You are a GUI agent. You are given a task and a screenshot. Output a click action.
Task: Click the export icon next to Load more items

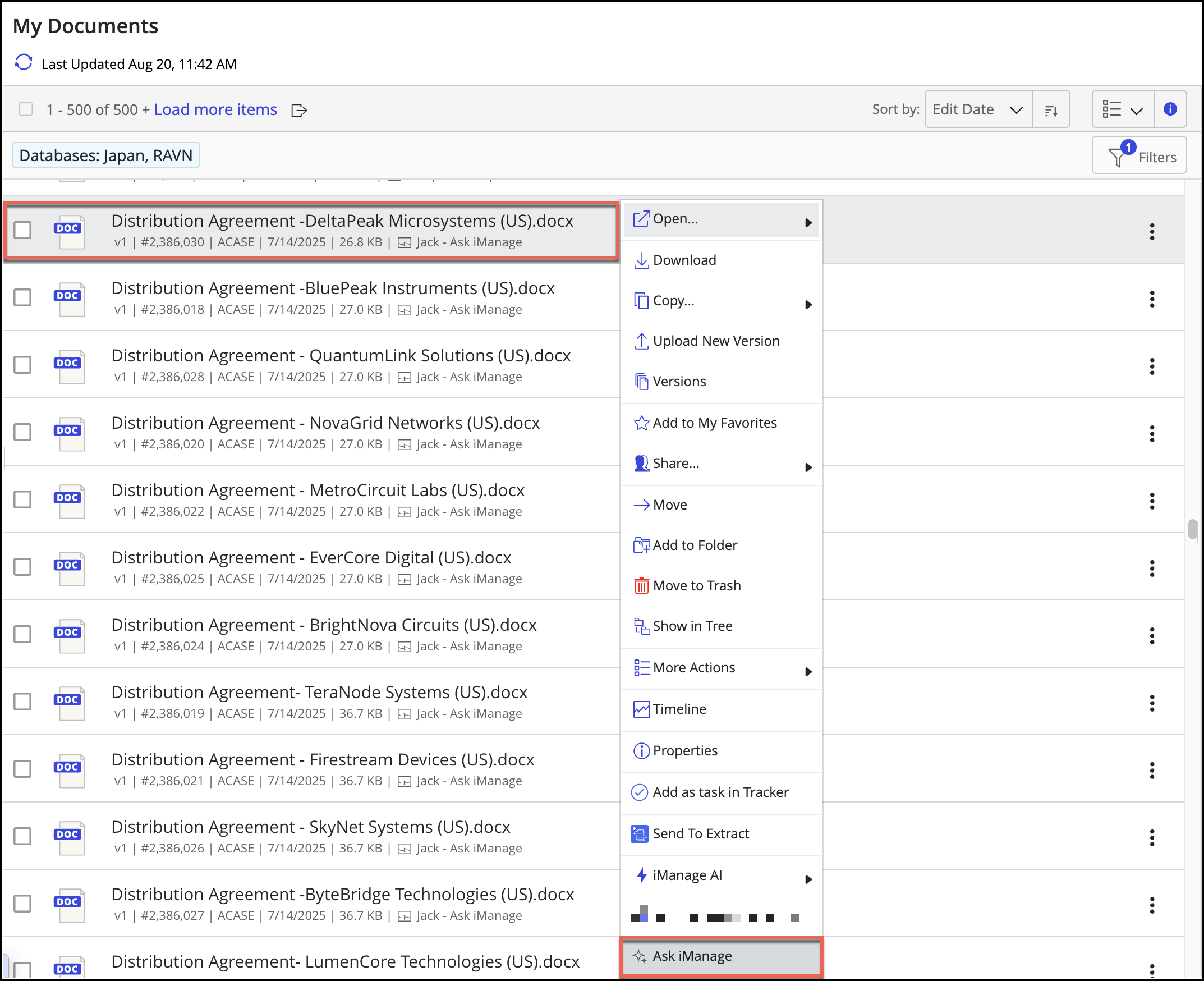pyautogui.click(x=299, y=110)
